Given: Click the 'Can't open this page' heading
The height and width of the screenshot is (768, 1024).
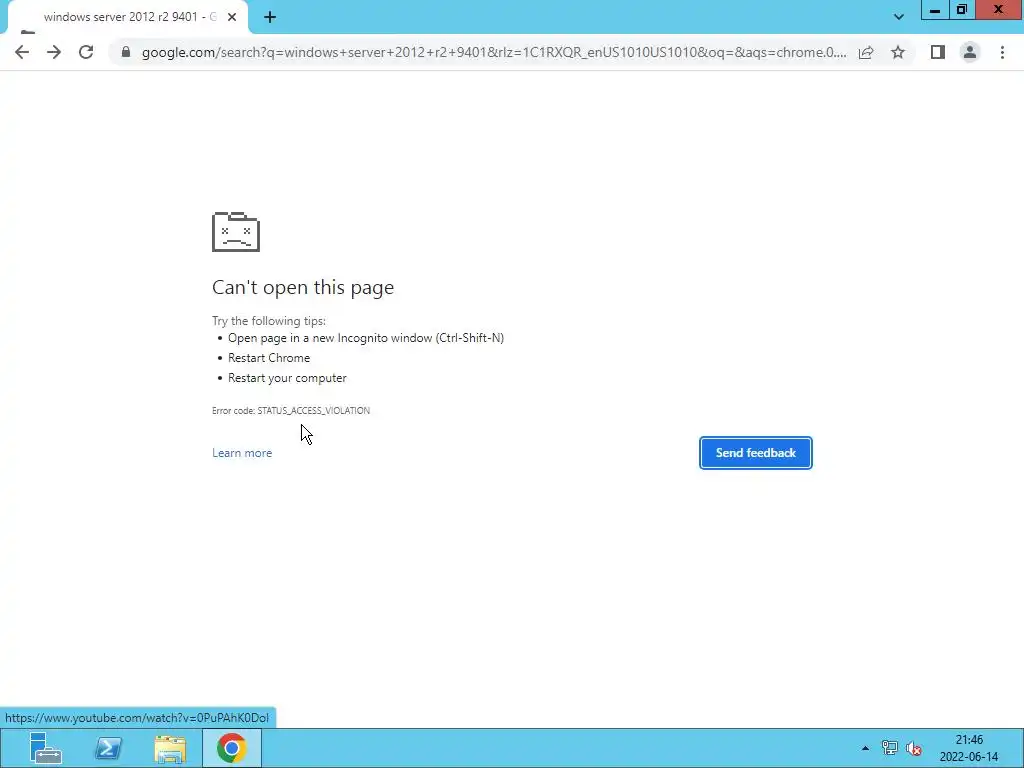Looking at the screenshot, I should coord(303,287).
